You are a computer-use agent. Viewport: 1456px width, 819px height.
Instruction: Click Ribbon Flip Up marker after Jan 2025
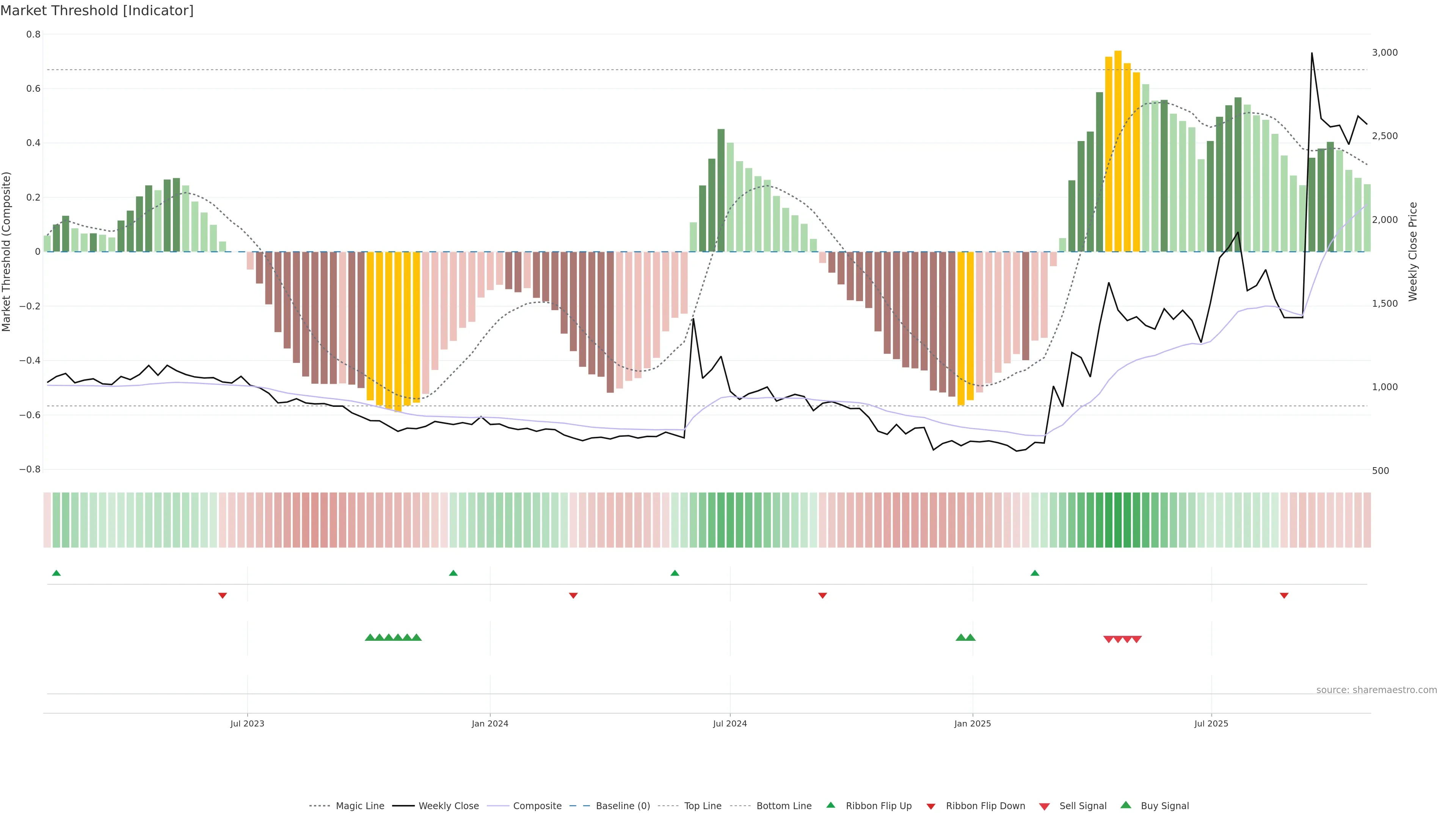(x=1034, y=573)
